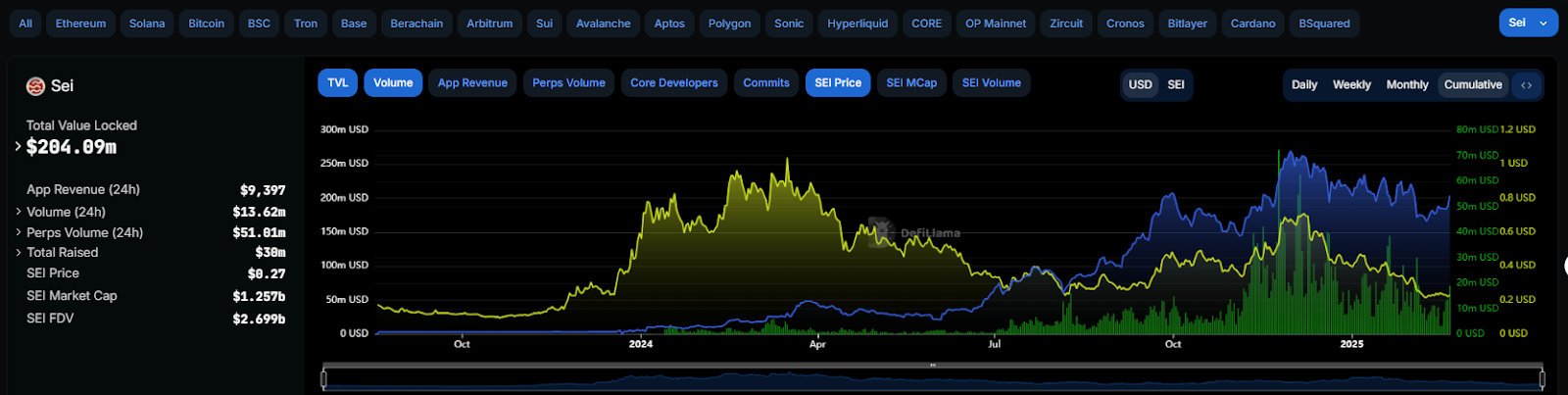
Task: Switch denomination to USD
Action: click(x=1140, y=85)
